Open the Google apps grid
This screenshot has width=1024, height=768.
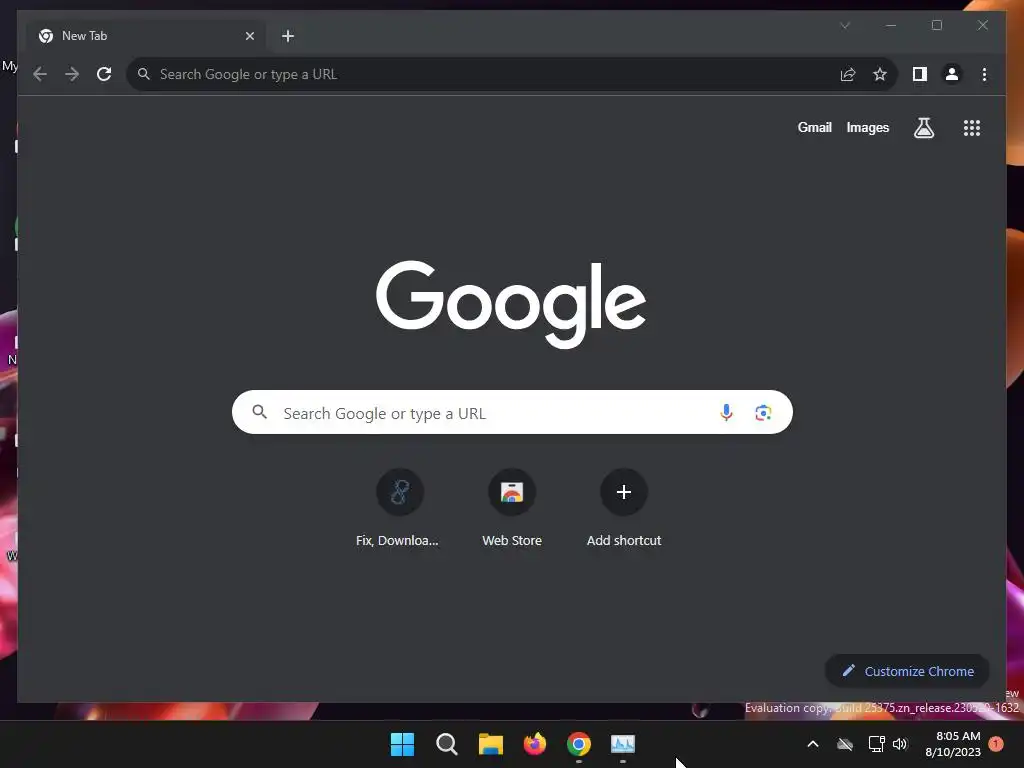[972, 128]
